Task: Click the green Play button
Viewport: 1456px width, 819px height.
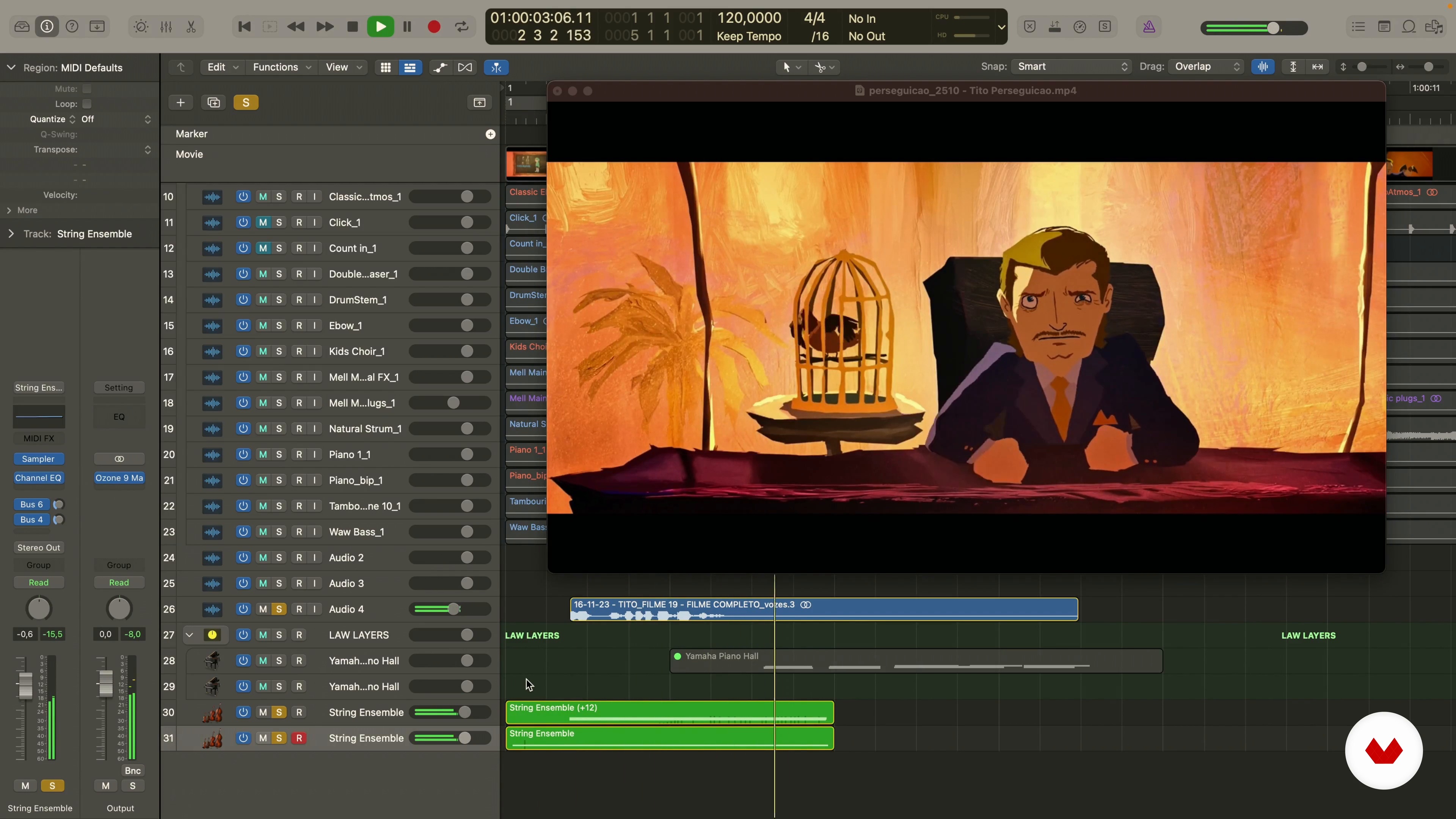Action: pos(380,27)
